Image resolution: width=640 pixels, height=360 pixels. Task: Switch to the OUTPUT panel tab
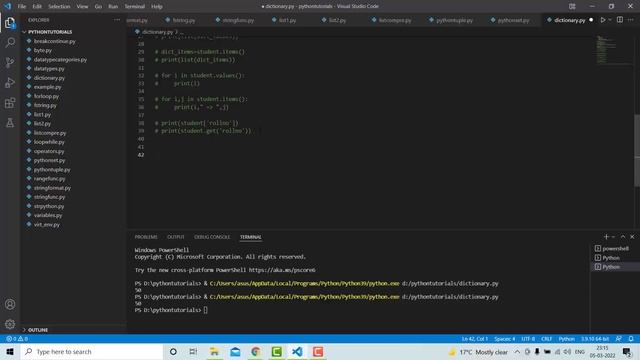pyautogui.click(x=176, y=237)
